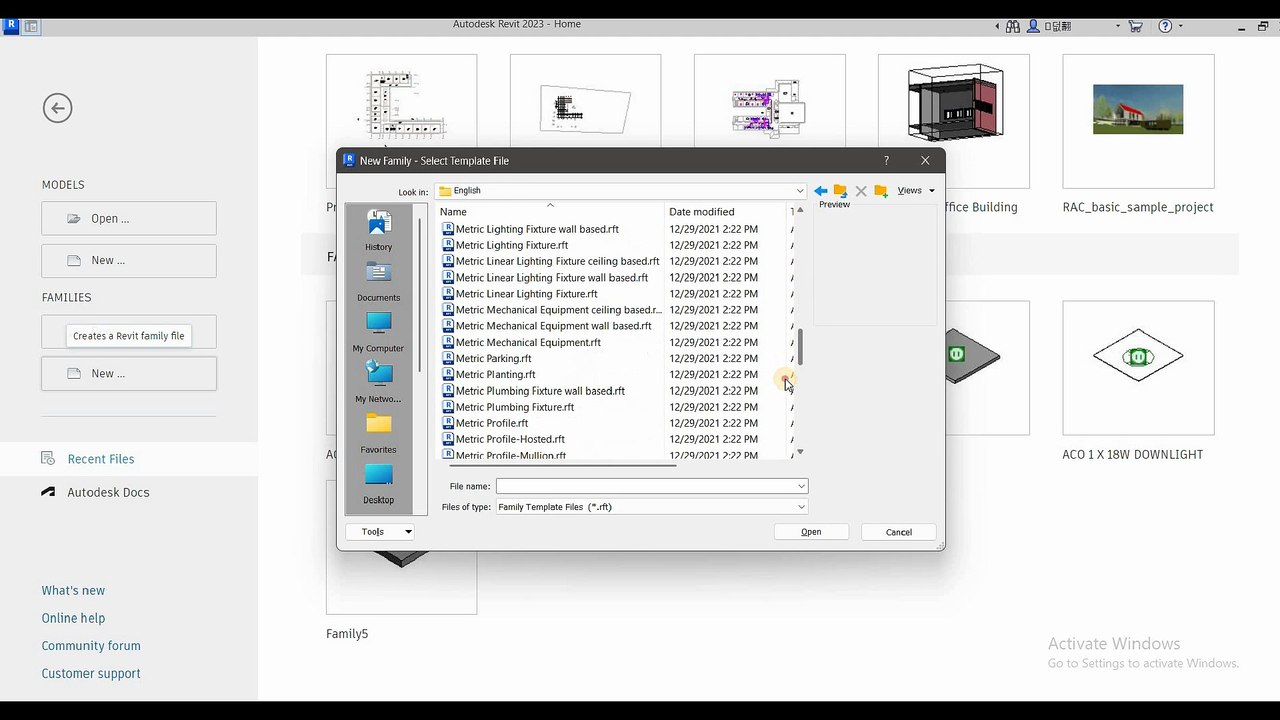
Task: Open the first floor plan project thumbnail
Action: pyautogui.click(x=401, y=103)
